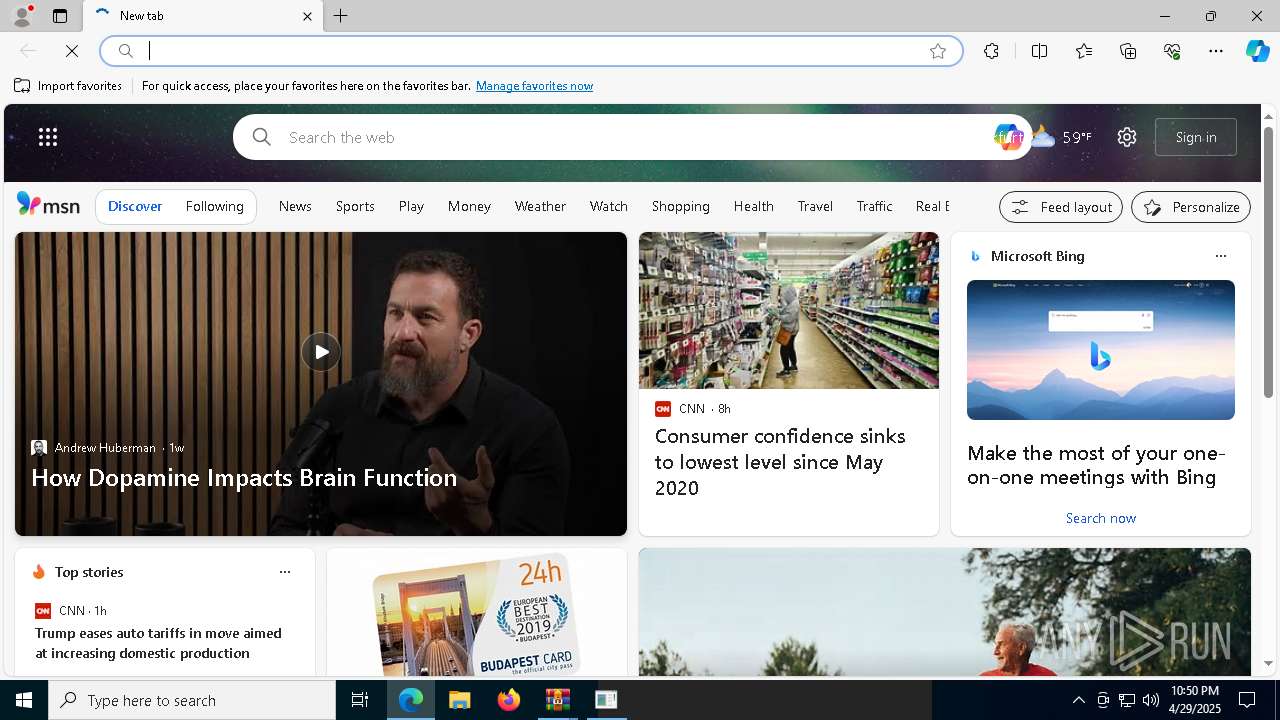Open the Extensions puzzle icon
1280x720 pixels.
coord(991,51)
